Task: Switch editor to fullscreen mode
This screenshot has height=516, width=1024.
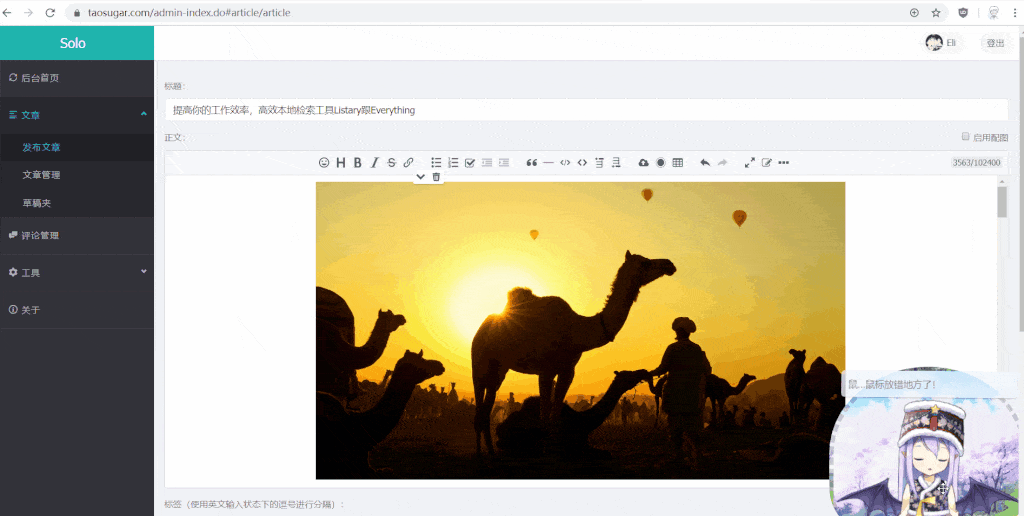Action: coord(750,163)
